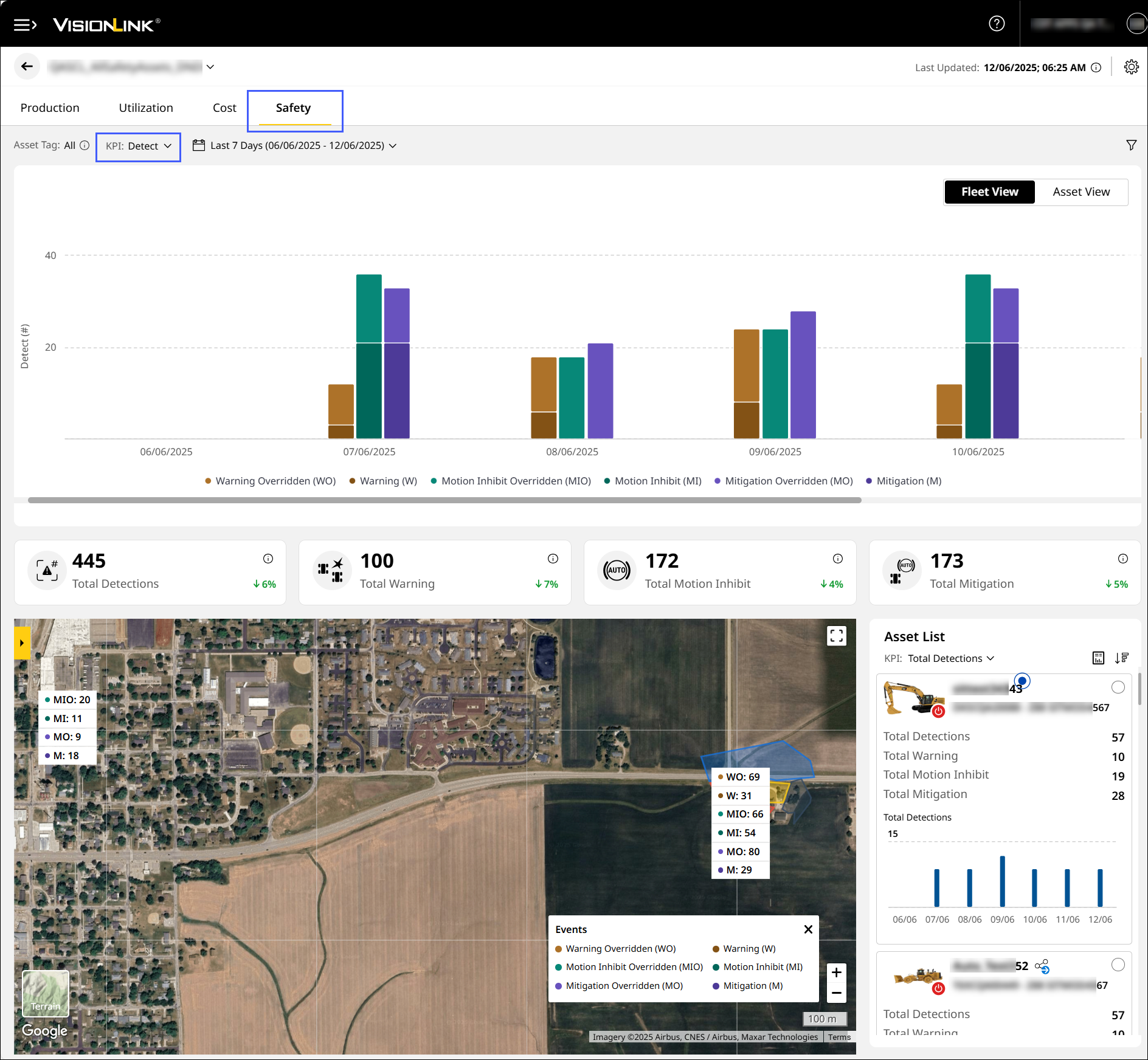Image resolution: width=1148 pixels, height=1060 pixels.
Task: Switch to Asset View
Action: (x=1081, y=192)
